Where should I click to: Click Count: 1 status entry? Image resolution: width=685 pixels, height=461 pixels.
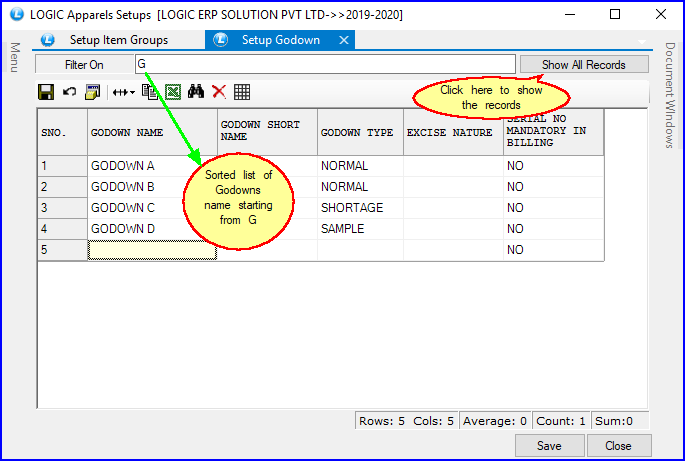tap(560, 421)
